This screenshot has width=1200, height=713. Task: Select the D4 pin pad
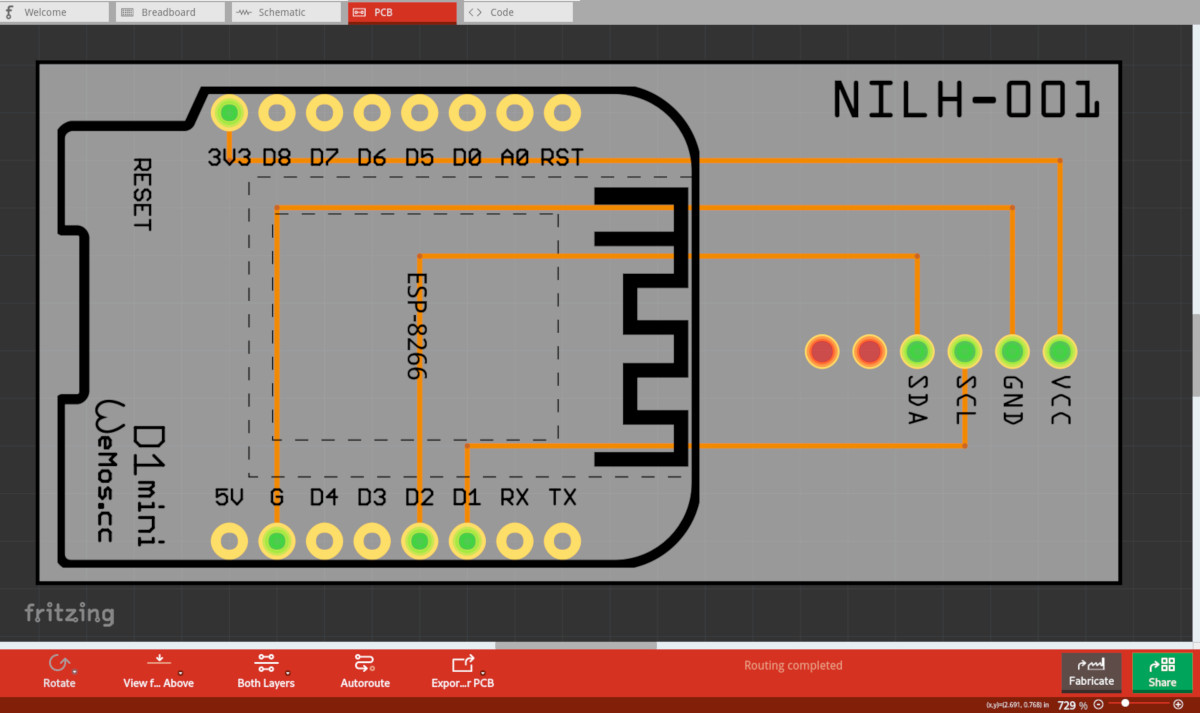point(325,541)
